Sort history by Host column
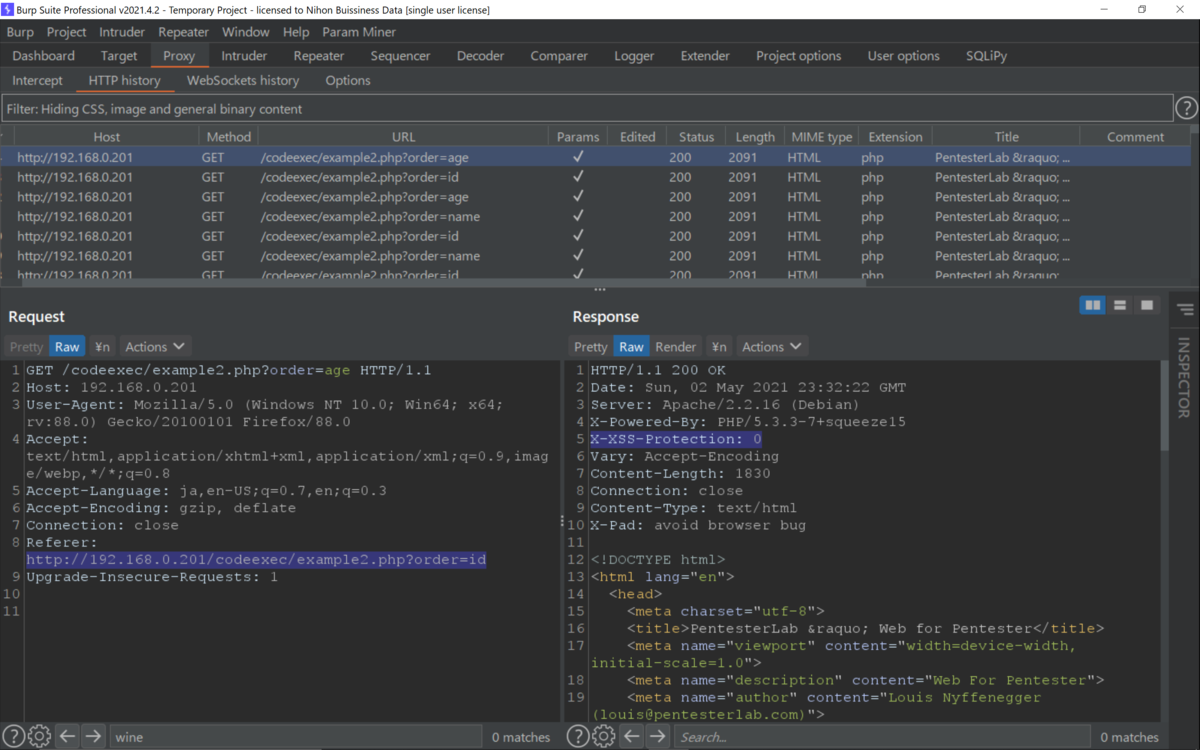 [x=107, y=137]
